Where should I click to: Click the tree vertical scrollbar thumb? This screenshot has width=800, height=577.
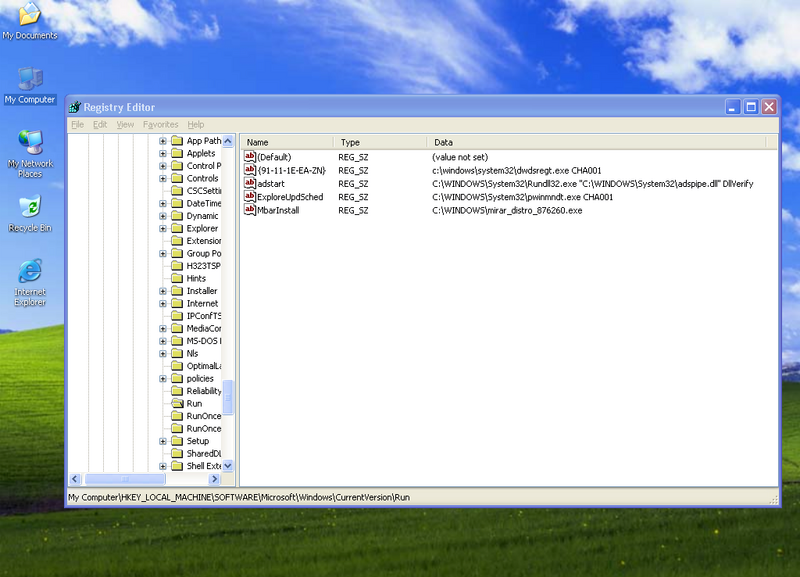pyautogui.click(x=228, y=397)
